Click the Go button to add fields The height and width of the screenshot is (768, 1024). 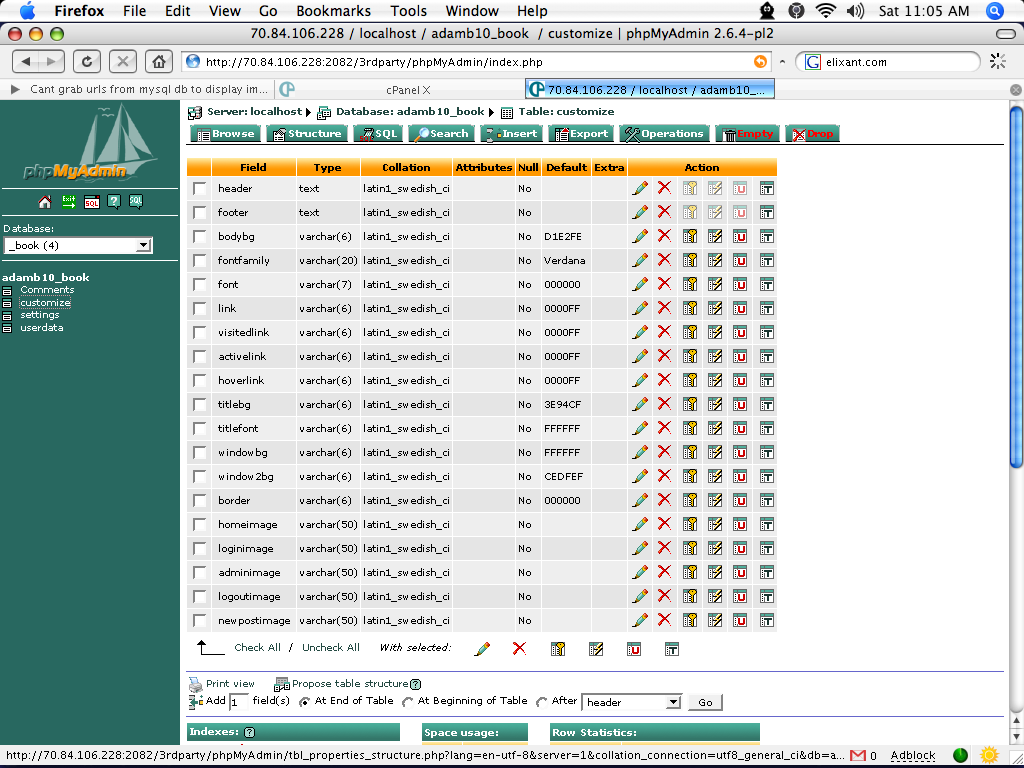[x=705, y=702]
